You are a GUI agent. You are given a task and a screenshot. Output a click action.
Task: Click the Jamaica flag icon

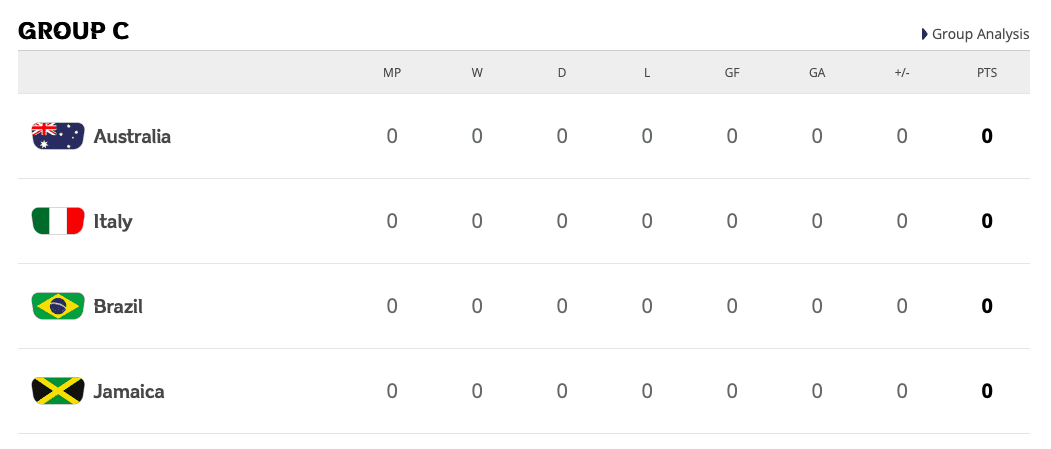(x=58, y=391)
